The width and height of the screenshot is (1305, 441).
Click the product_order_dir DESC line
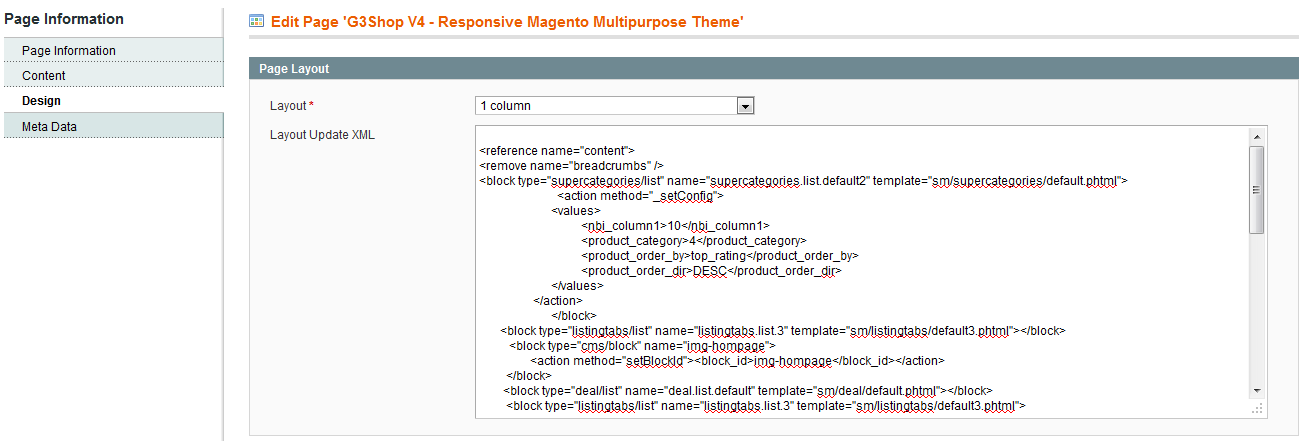(x=711, y=270)
